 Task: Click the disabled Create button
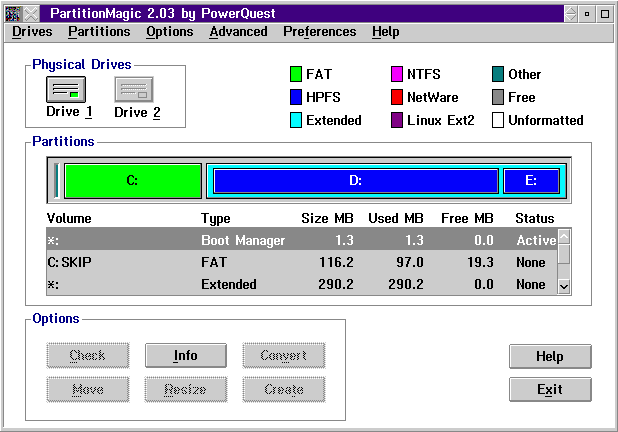(x=284, y=389)
